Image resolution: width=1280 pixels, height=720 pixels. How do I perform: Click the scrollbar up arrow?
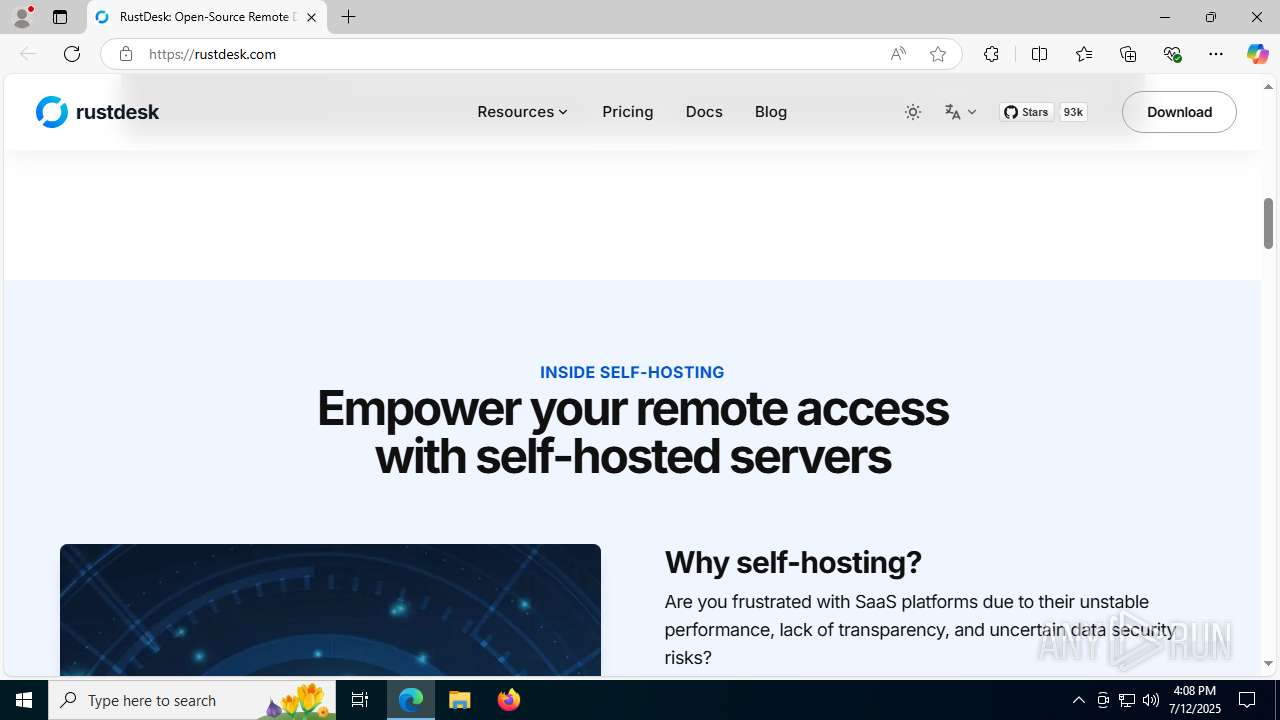pos(1268,87)
